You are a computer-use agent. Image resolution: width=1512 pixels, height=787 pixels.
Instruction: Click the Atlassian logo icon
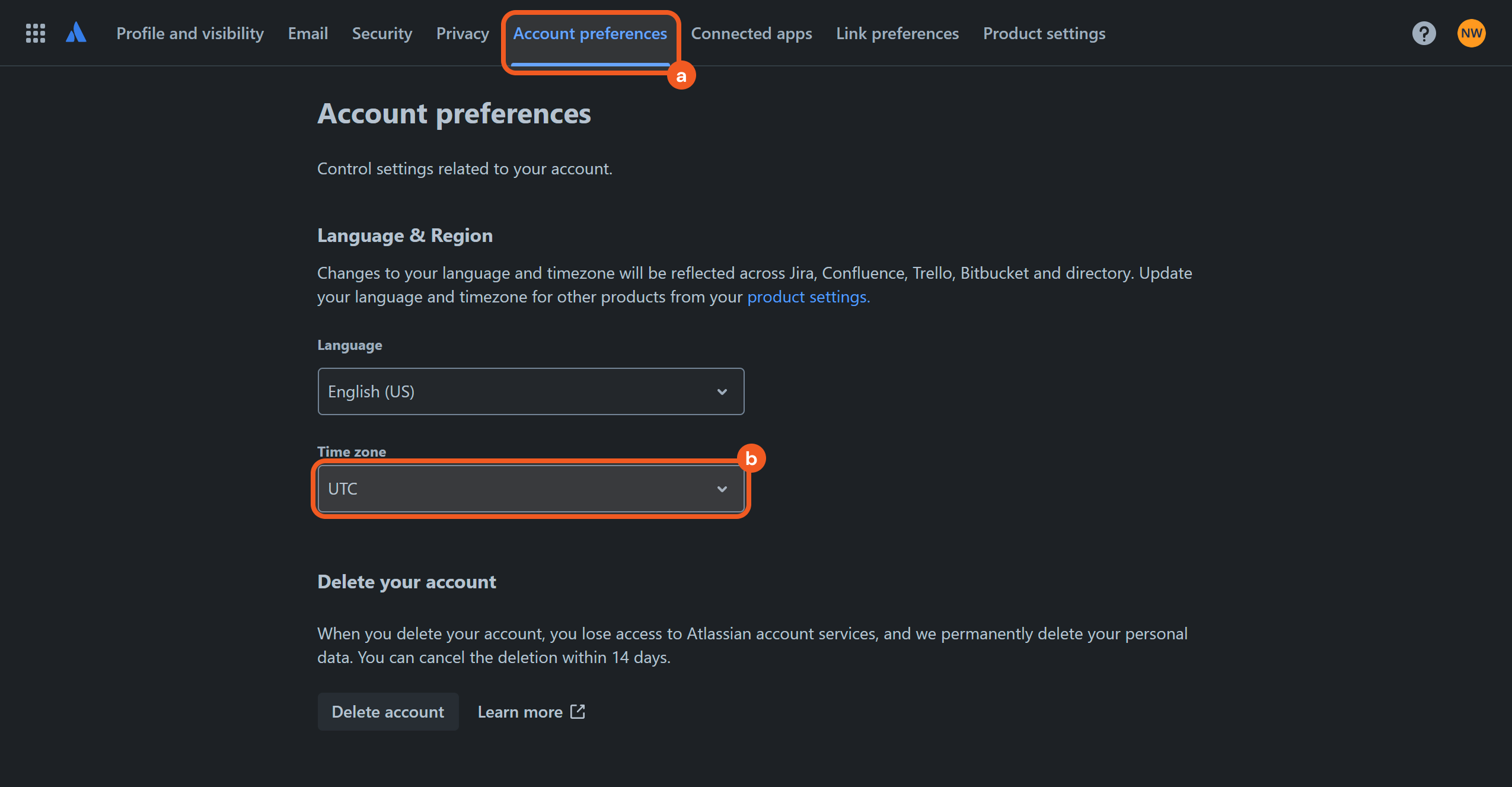coord(76,33)
